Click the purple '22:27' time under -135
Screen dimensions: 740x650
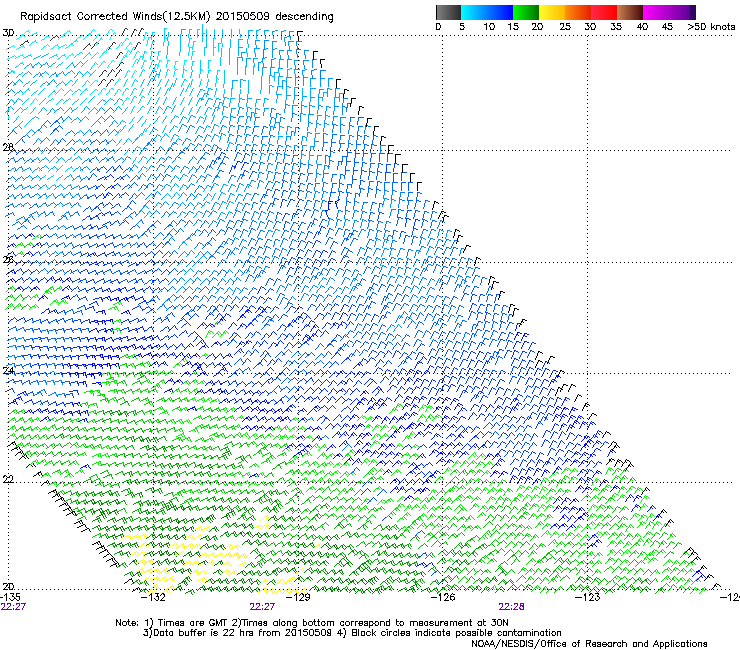[x=13, y=607]
